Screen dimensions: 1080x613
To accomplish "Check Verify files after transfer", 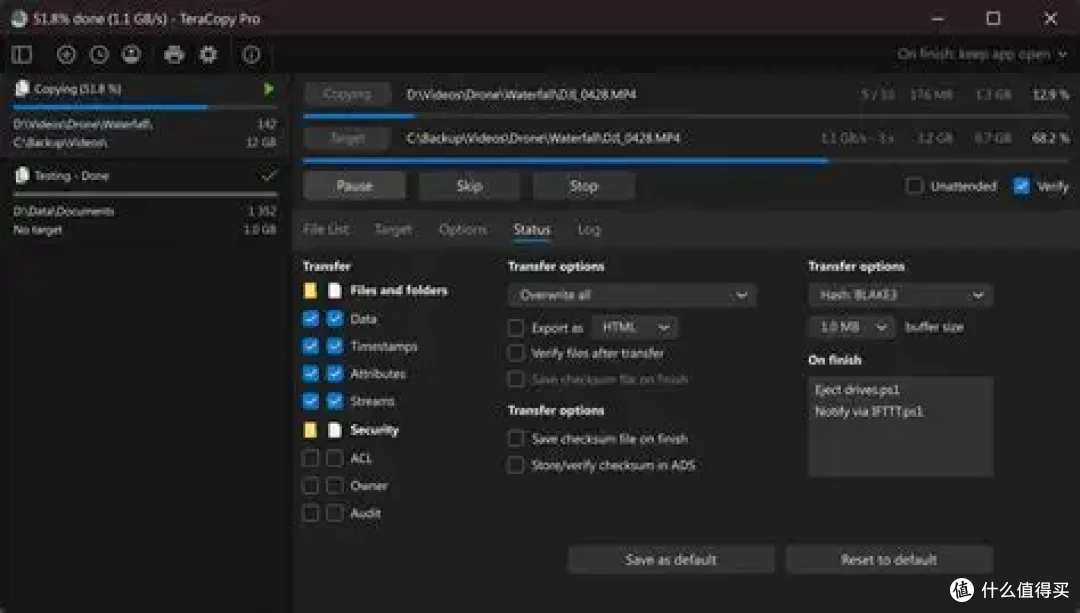I will tap(515, 353).
